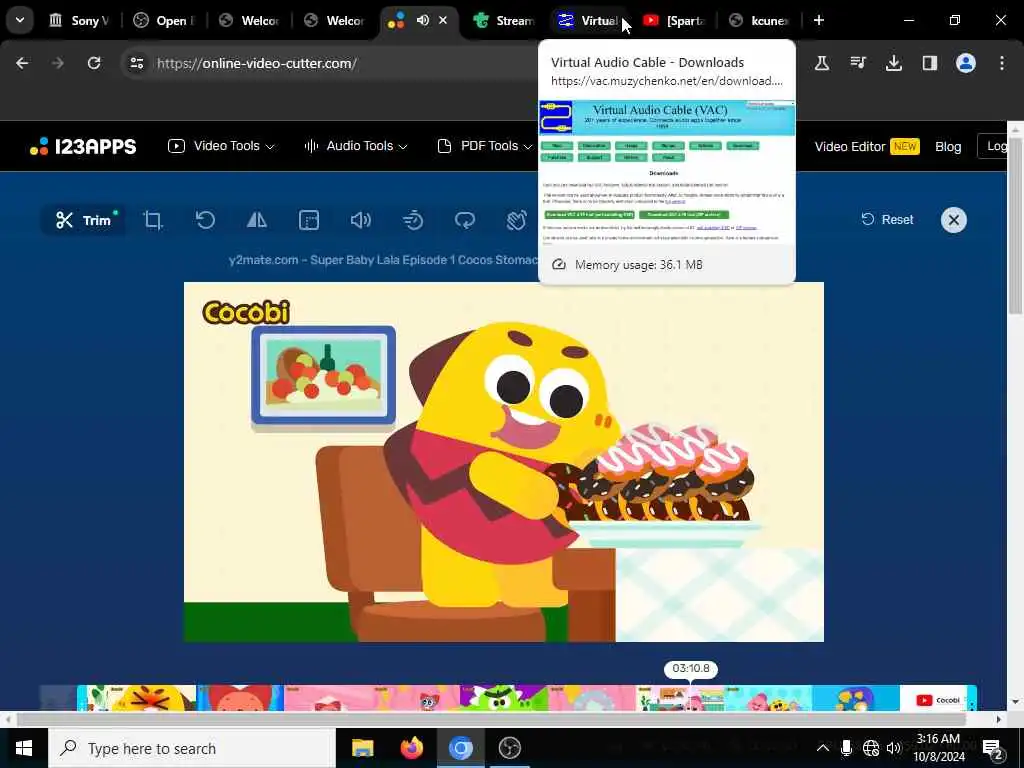Mute the tab audio speaker icon
1024x768 pixels.
tap(423, 20)
